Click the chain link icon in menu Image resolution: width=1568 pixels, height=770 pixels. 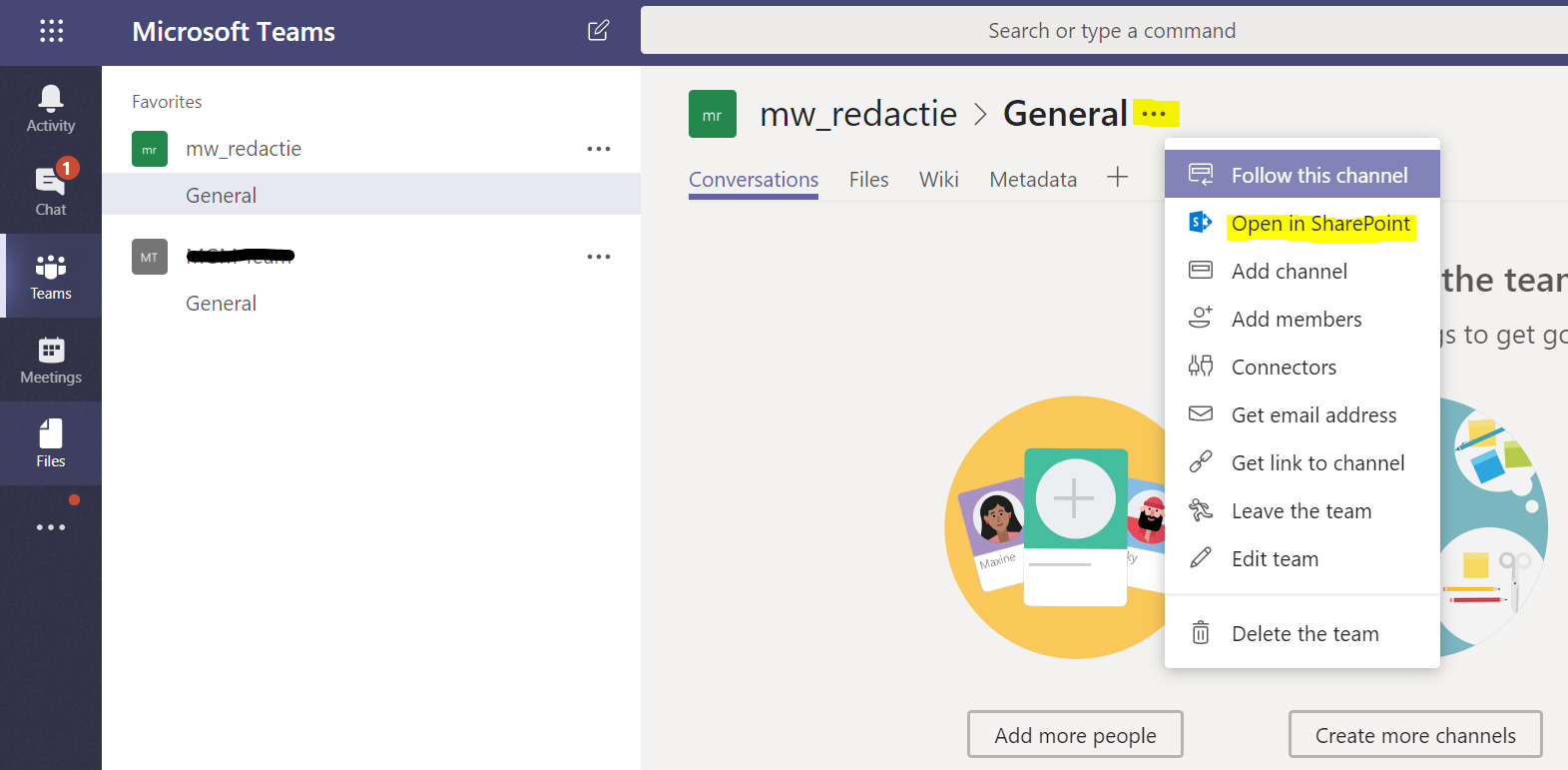1201,461
